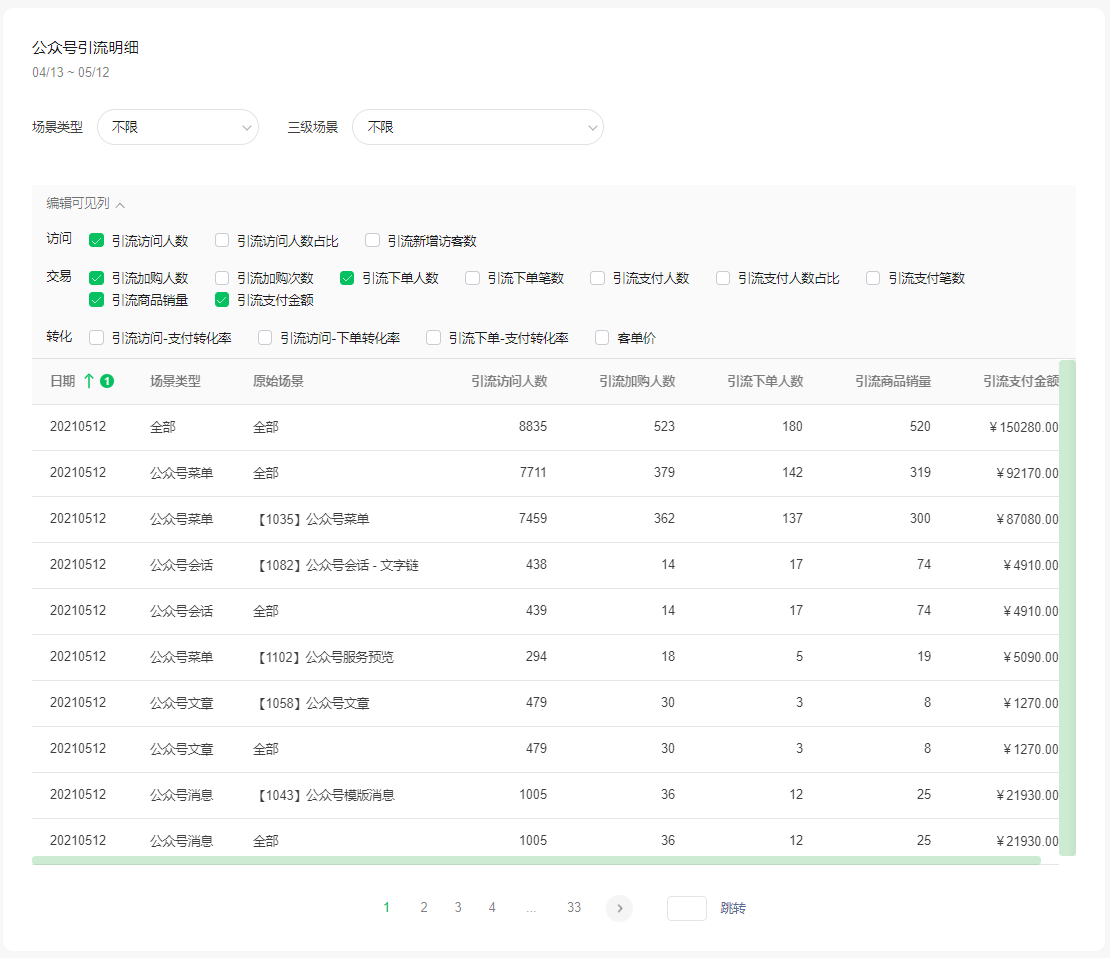Uncheck the 引流支付金额 checkbox
The image size is (1110, 958).
[222, 300]
